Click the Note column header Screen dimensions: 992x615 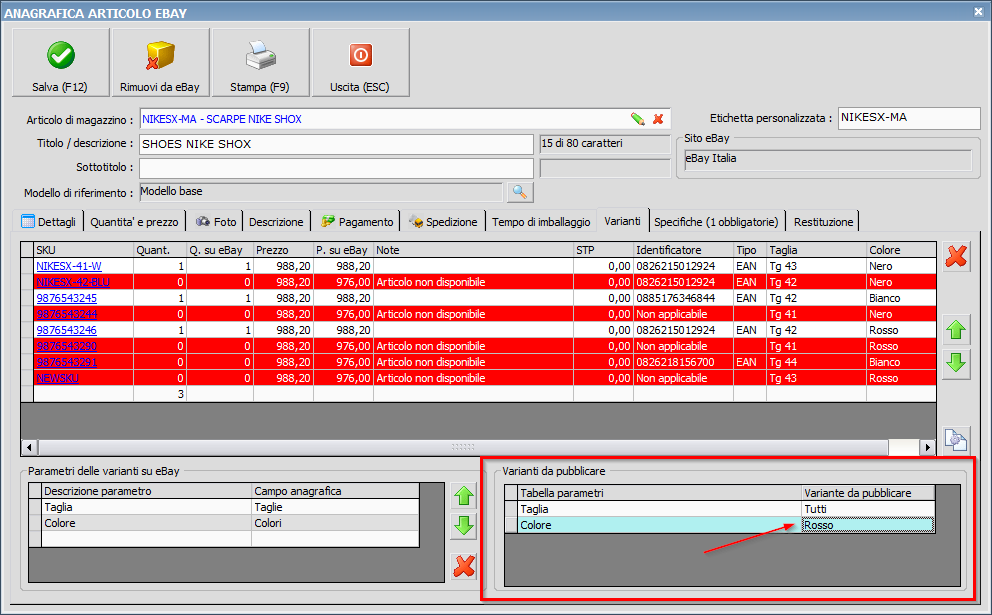pyautogui.click(x=473, y=250)
